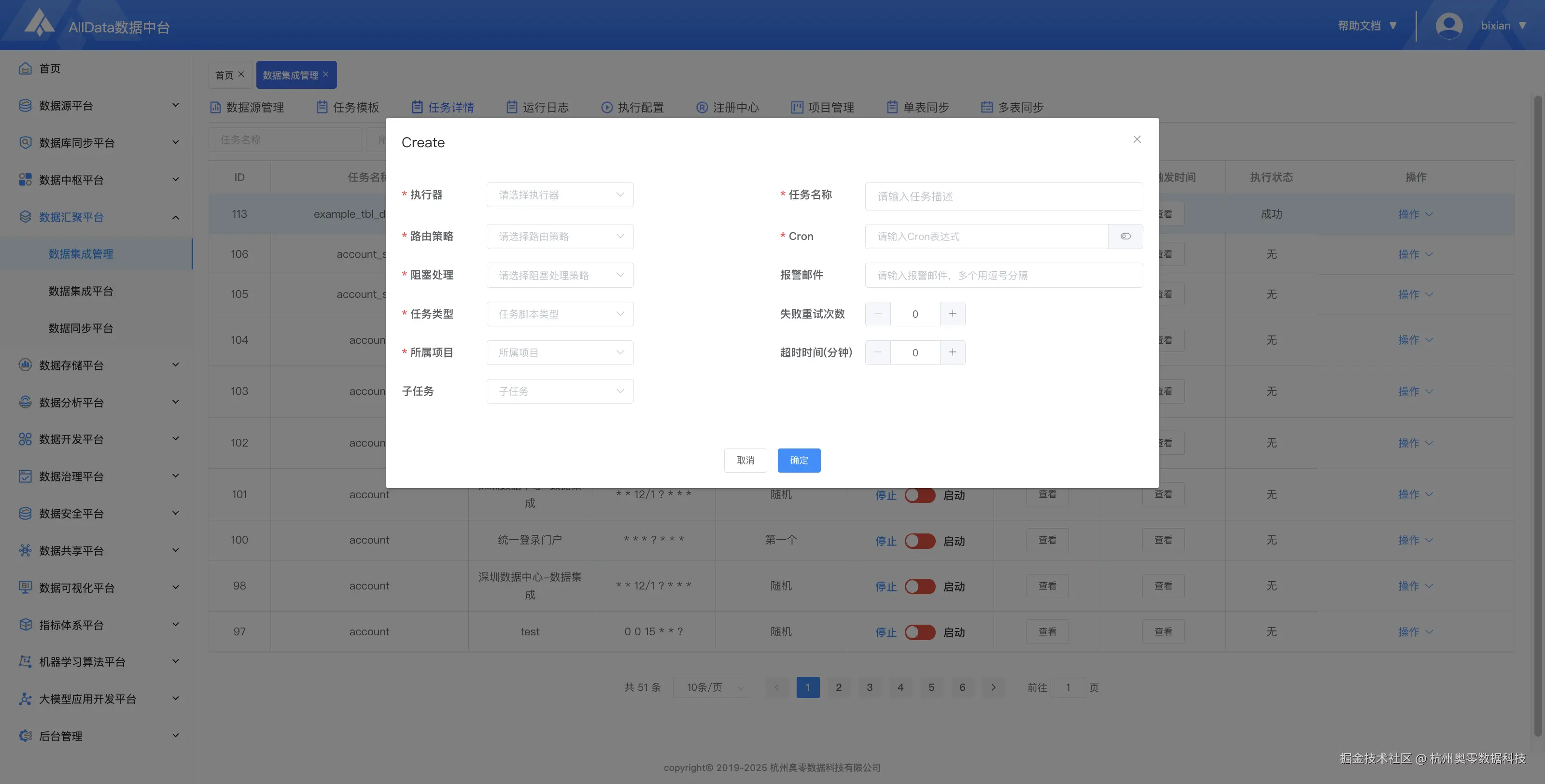Switch to the 首页 tab
Image resolution: width=1545 pixels, height=784 pixels.
225,74
